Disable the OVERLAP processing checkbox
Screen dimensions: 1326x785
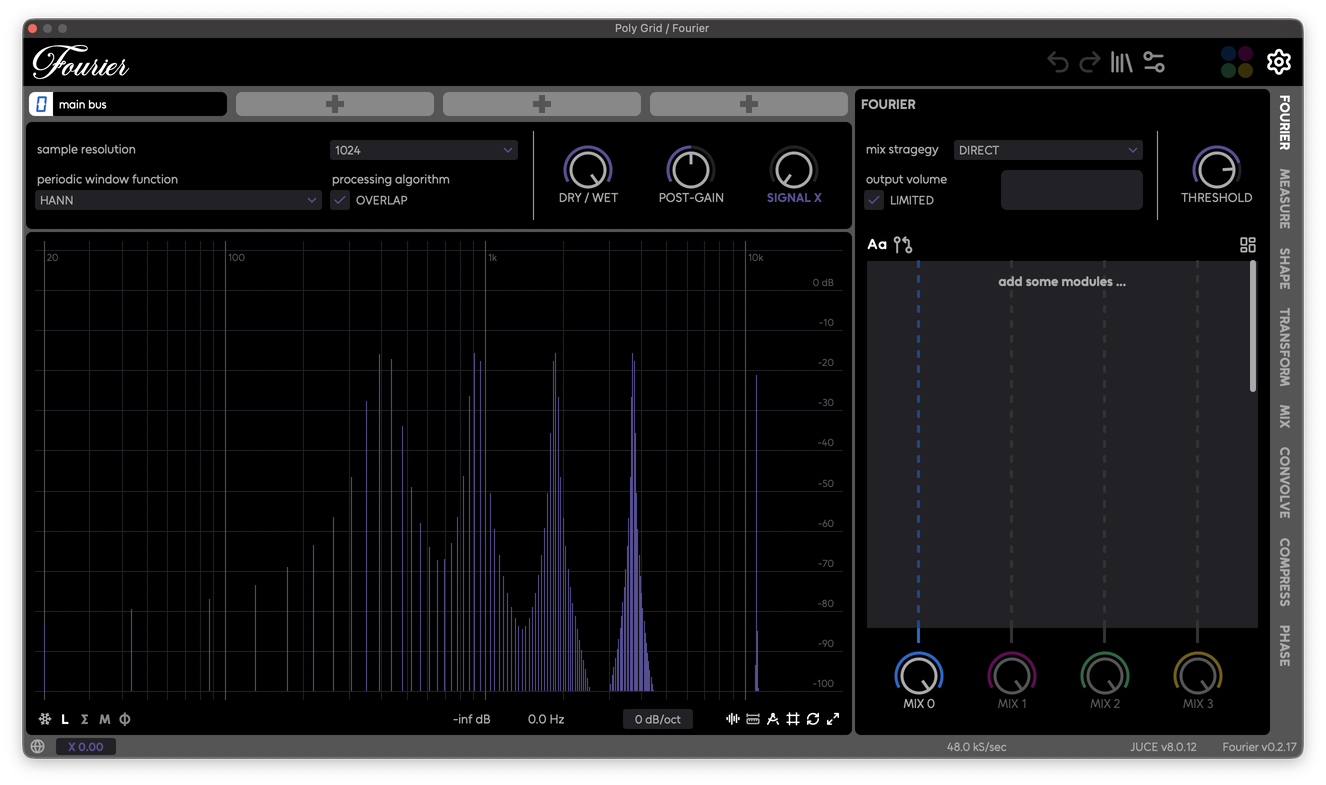341,200
